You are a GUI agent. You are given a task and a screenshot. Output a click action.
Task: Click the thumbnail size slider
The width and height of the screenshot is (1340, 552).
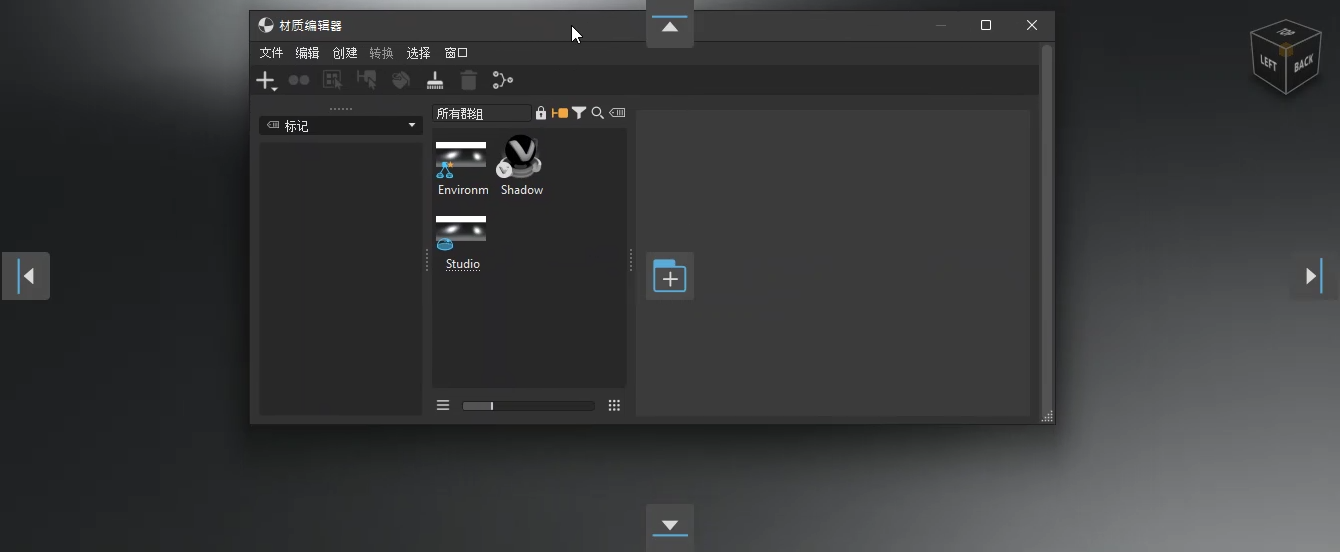point(528,405)
